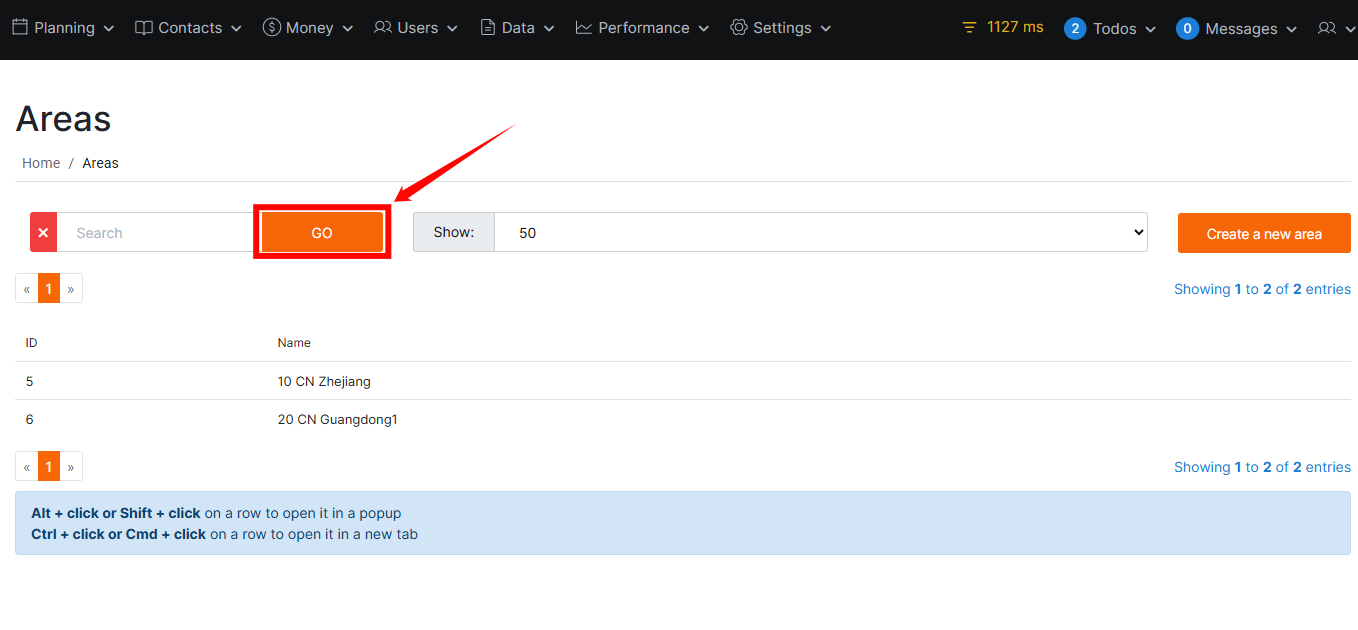
Task: Open the Contacts menu
Action: [x=188, y=28]
